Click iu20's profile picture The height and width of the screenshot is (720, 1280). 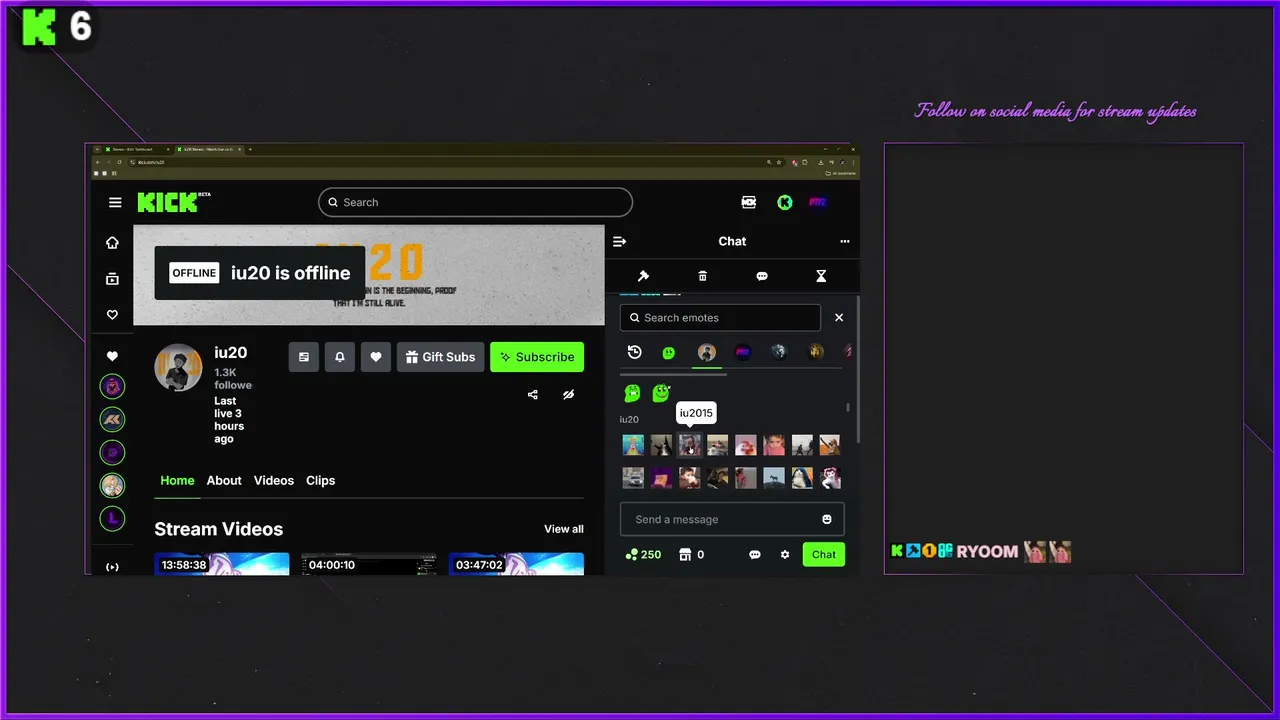coord(179,368)
